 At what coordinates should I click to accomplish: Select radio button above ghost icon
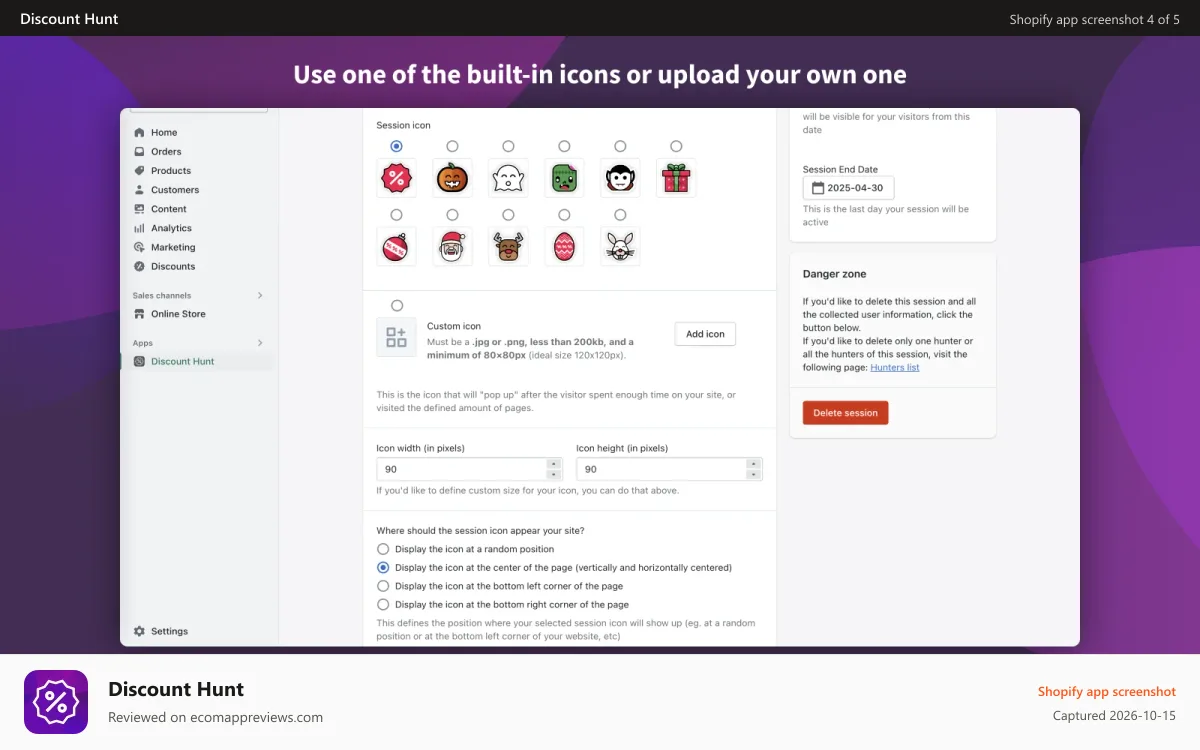click(508, 146)
